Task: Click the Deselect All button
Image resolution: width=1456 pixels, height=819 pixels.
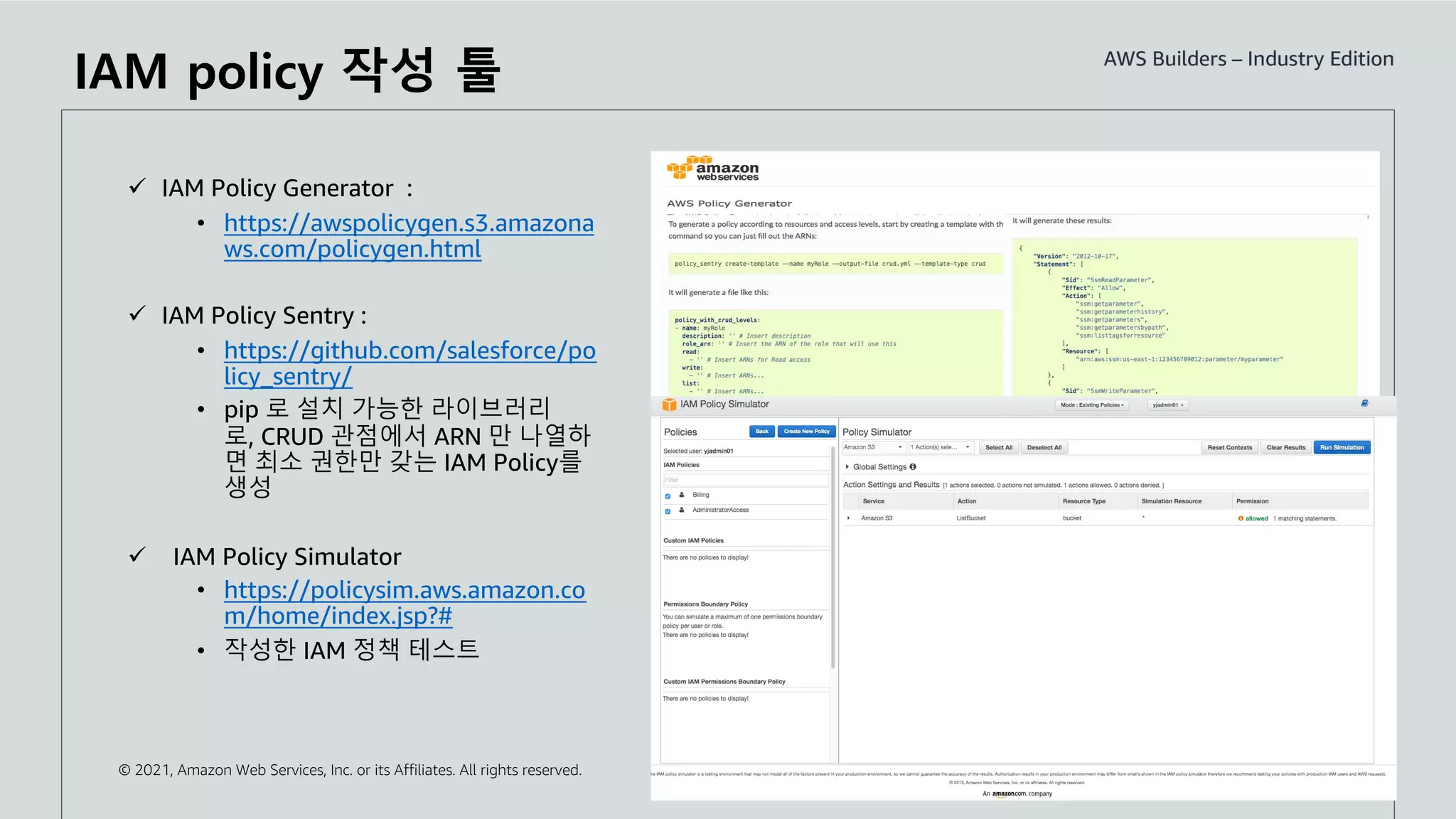Action: pyautogui.click(x=1044, y=447)
